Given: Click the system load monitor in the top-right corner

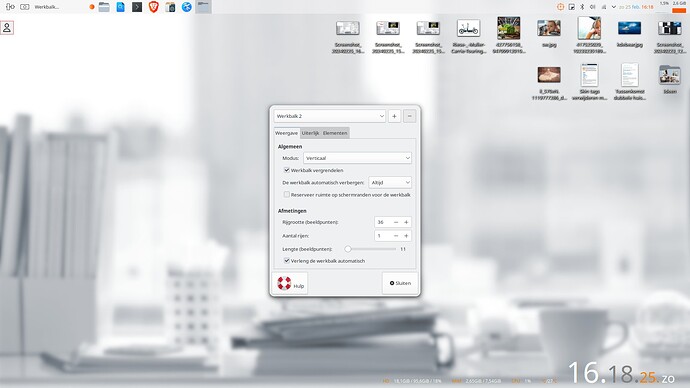Looking at the screenshot, I should [672, 7].
